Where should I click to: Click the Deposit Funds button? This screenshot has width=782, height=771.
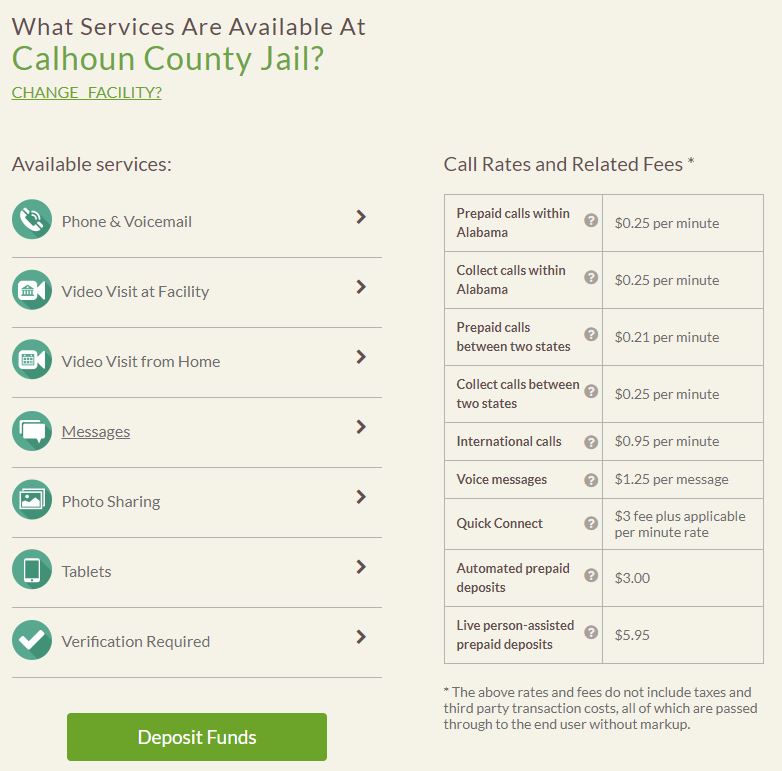pyautogui.click(x=197, y=737)
